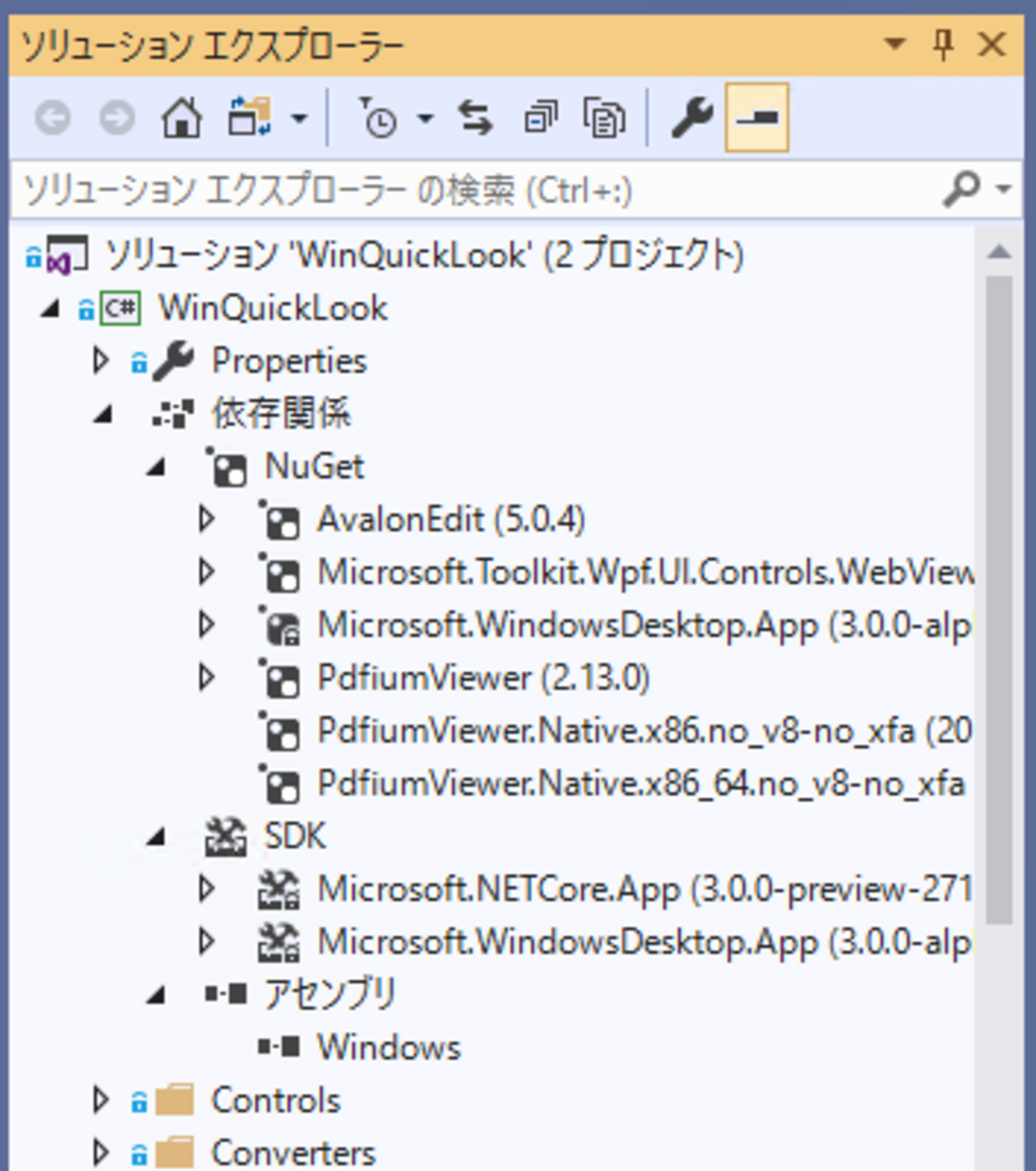Expand the PdfiumViewer (2.13.0) package

pos(206,678)
